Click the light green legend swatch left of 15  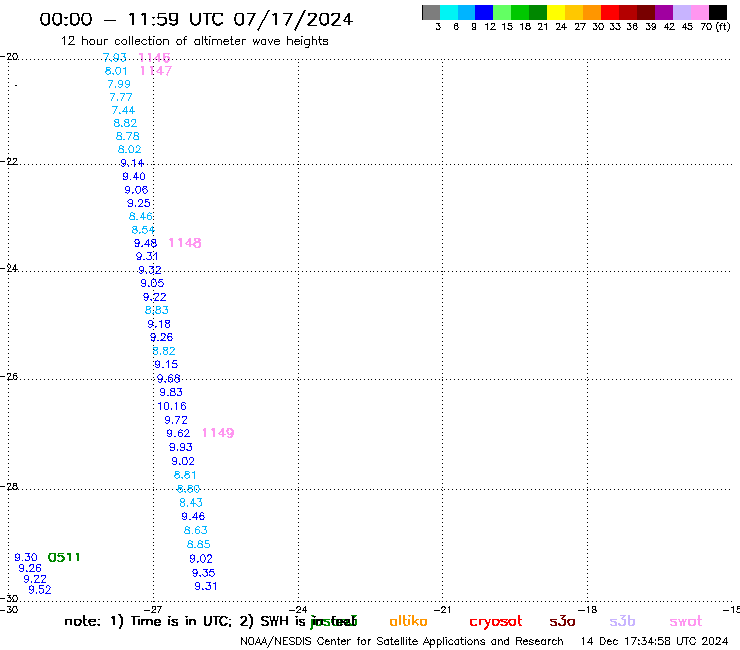pyautogui.click(x=503, y=12)
